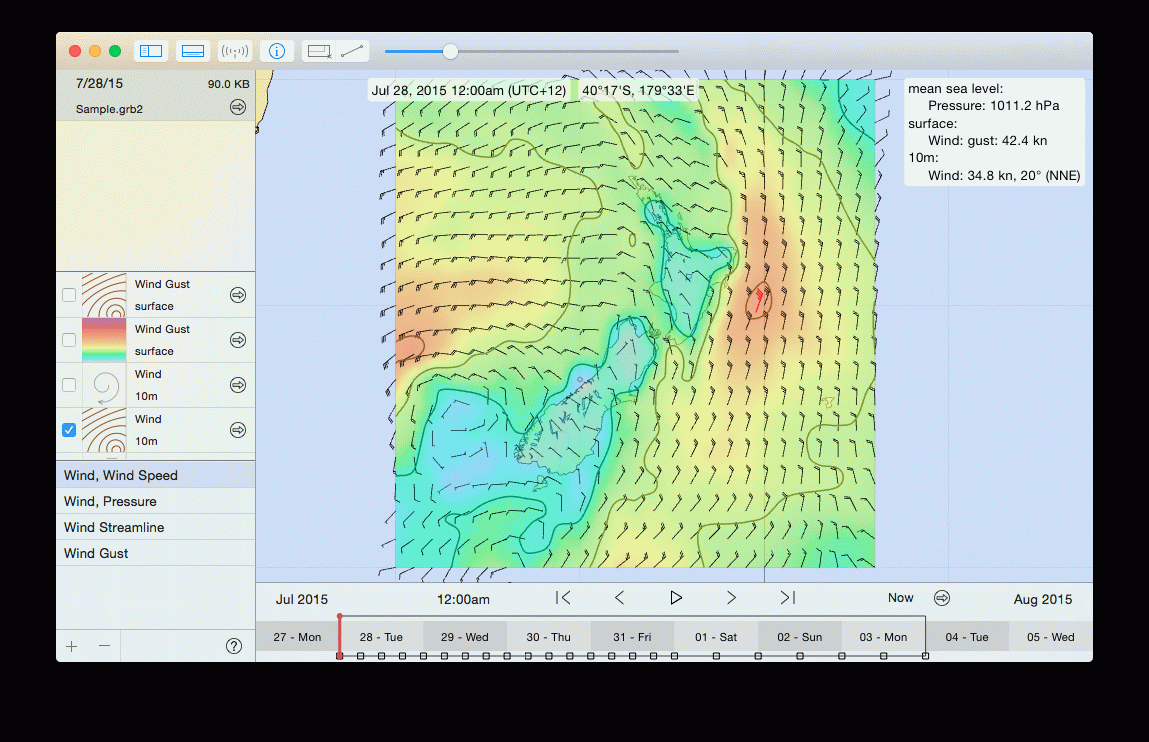Click the Now button in timeline
This screenshot has height=742, width=1149.
tap(900, 598)
